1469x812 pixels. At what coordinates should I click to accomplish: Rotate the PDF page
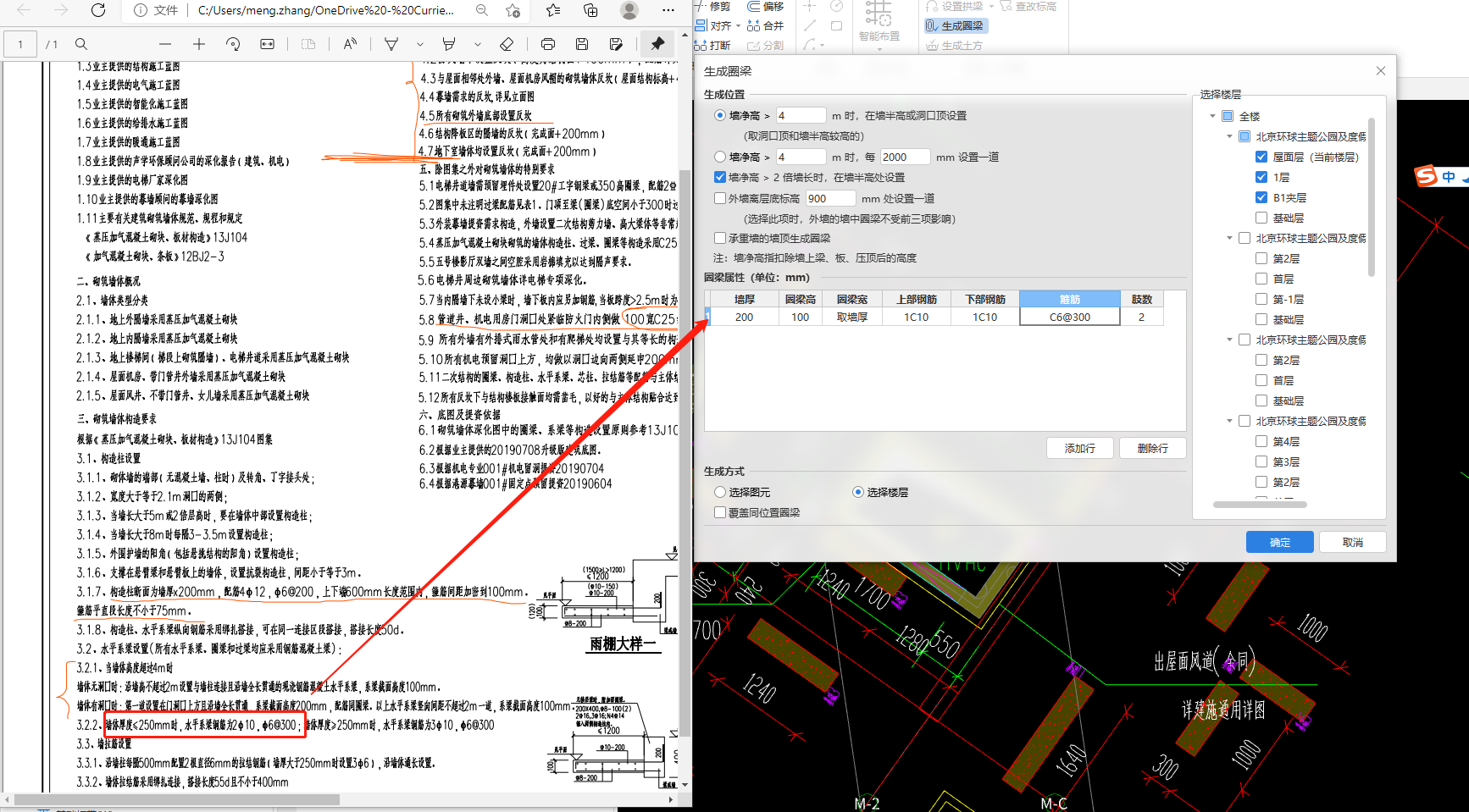tap(233, 44)
